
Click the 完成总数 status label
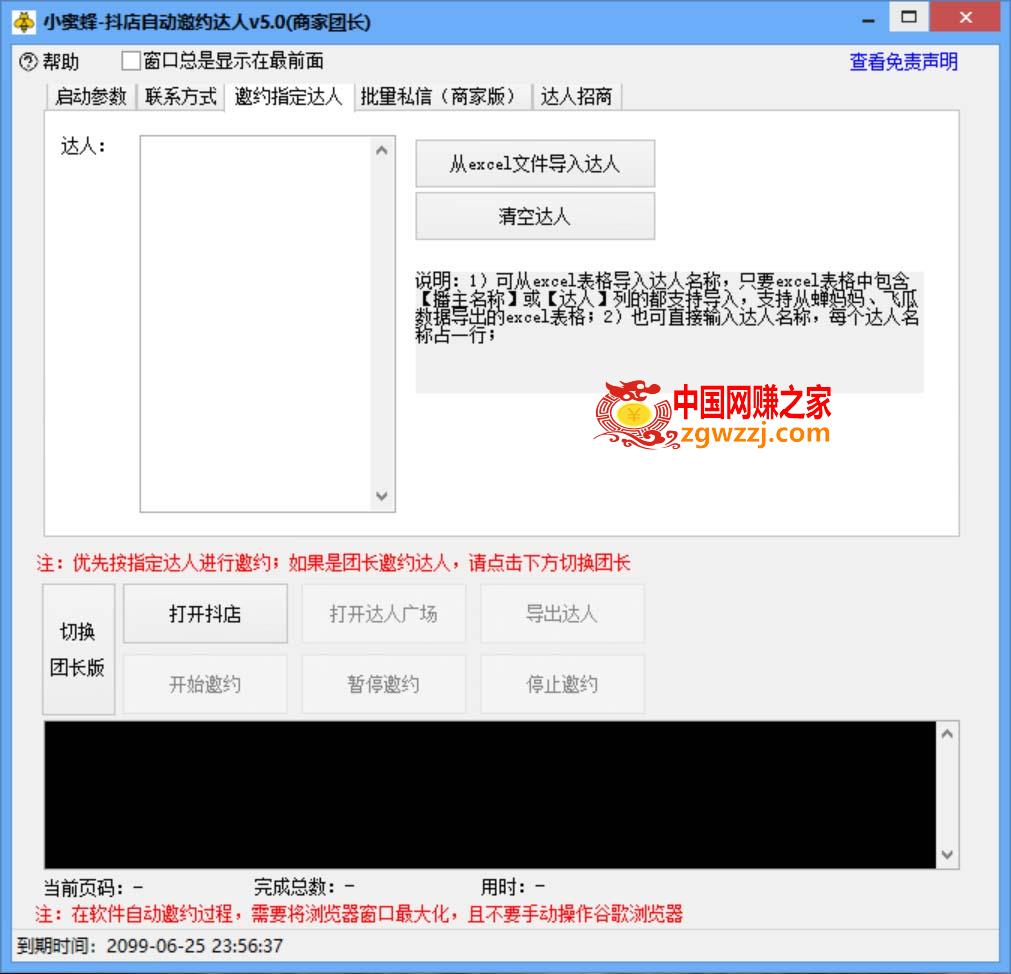[304, 888]
